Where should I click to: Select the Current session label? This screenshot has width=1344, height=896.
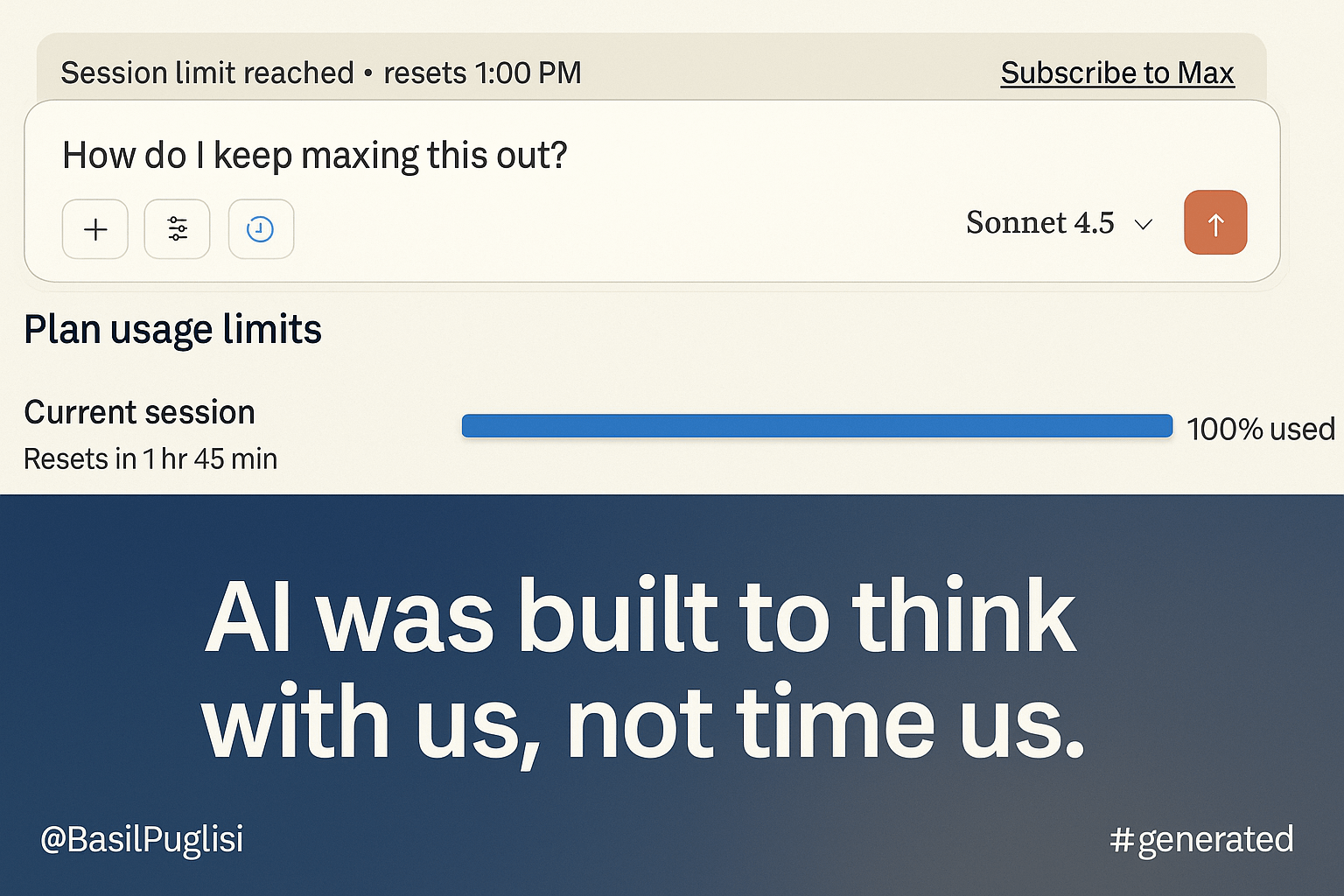tap(139, 412)
